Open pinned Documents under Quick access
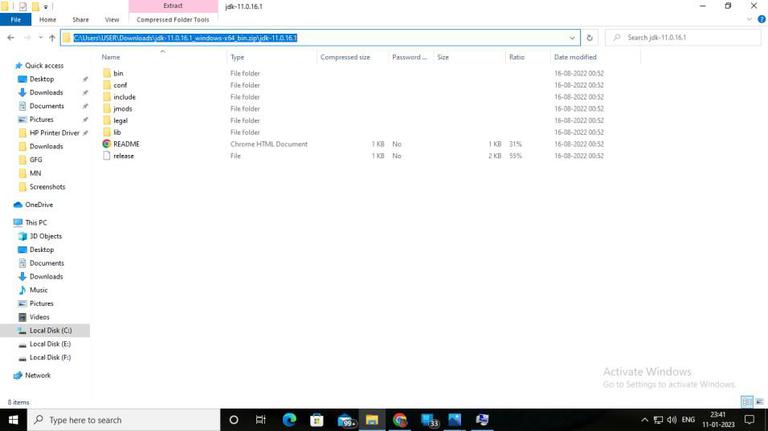Image resolution: width=768 pixels, height=431 pixels. coord(47,106)
